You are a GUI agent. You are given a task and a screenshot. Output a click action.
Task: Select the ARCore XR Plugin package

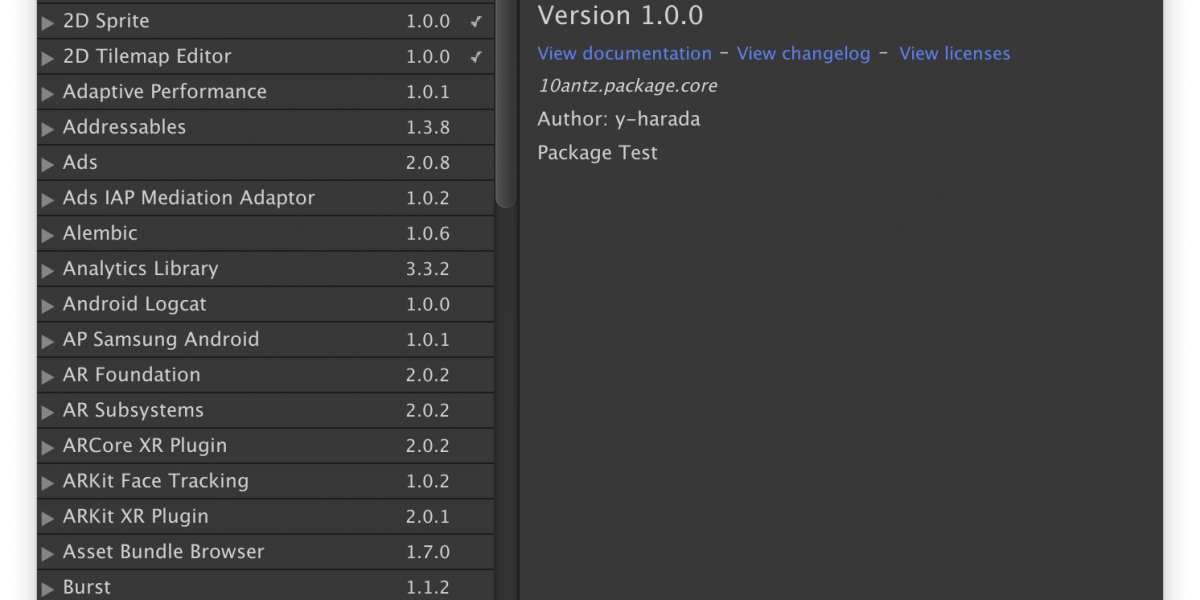click(x=144, y=445)
